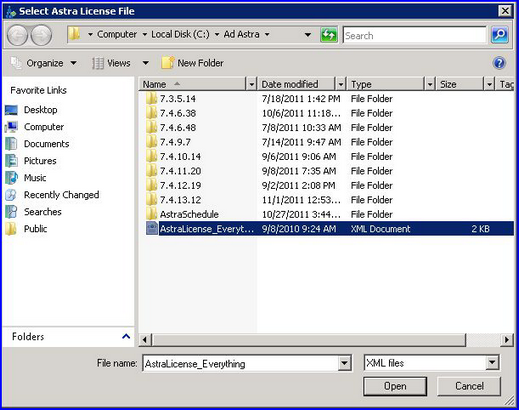519x410 pixels.
Task: Click the Desktop icon in Favorite Links
Action: [x=11, y=110]
